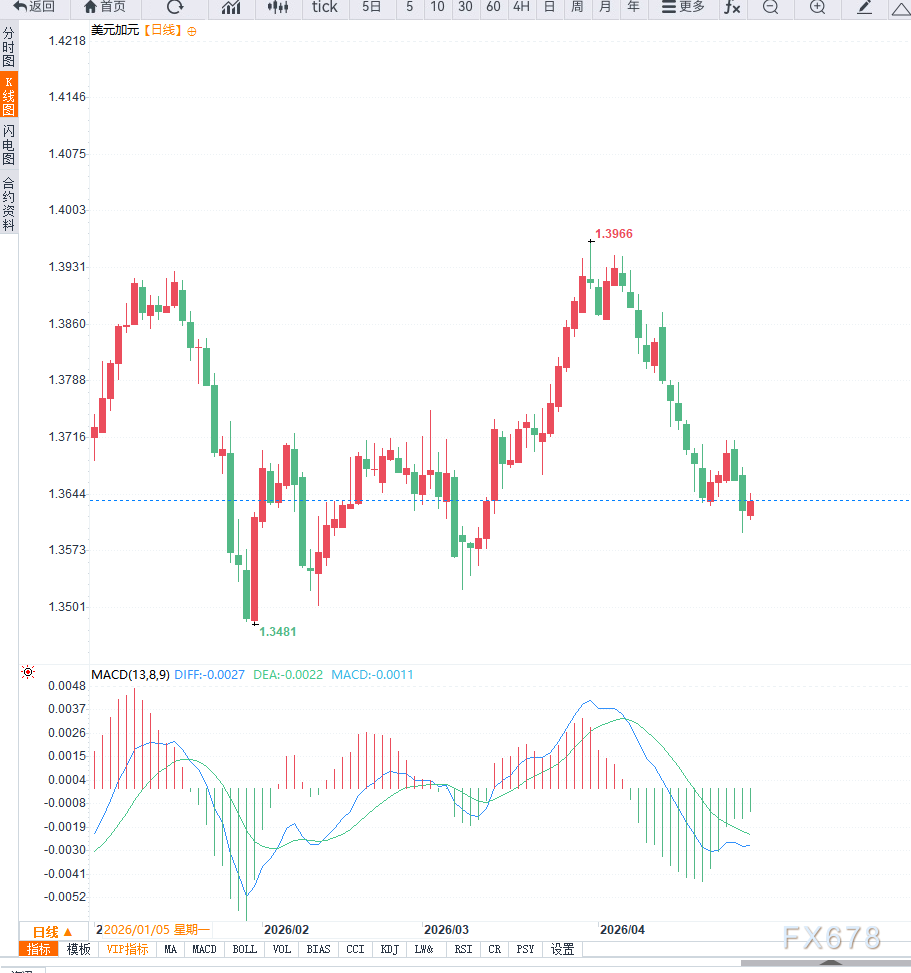Switch to candlestick chart style icon
The height and width of the screenshot is (973, 911).
278,7
